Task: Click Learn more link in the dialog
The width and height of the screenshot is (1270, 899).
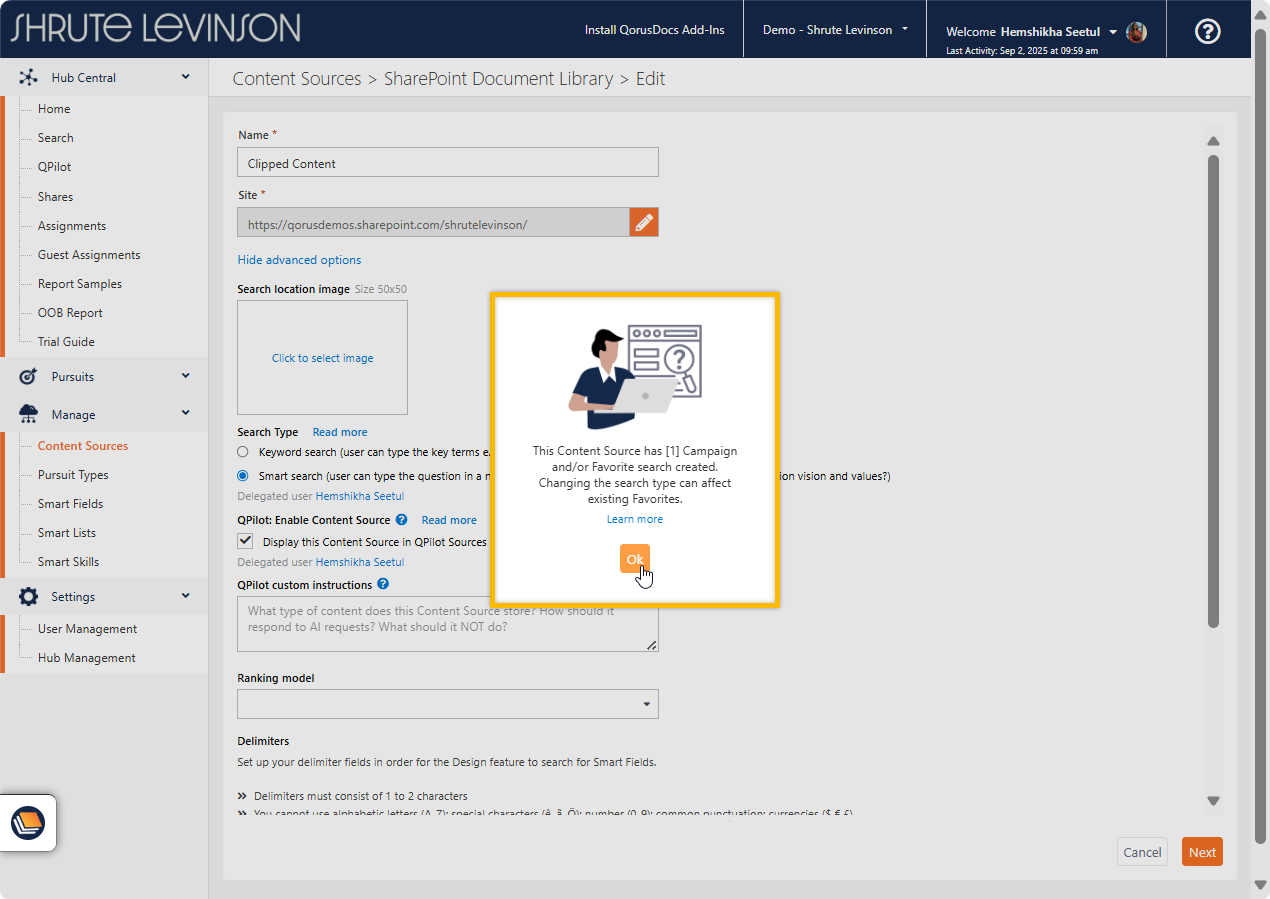Action: click(x=634, y=519)
